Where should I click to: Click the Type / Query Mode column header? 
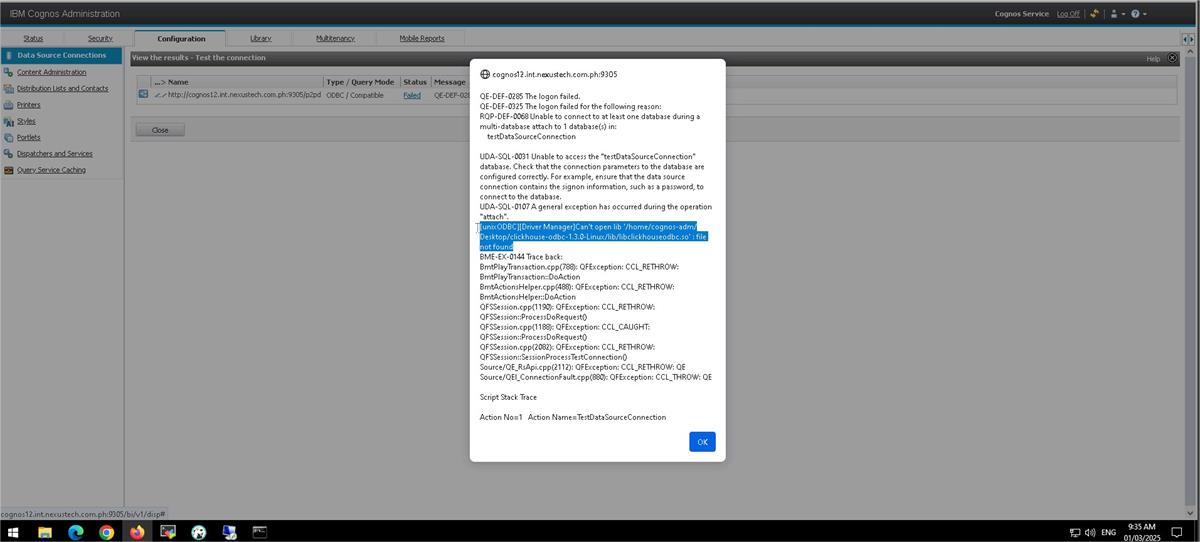(360, 82)
